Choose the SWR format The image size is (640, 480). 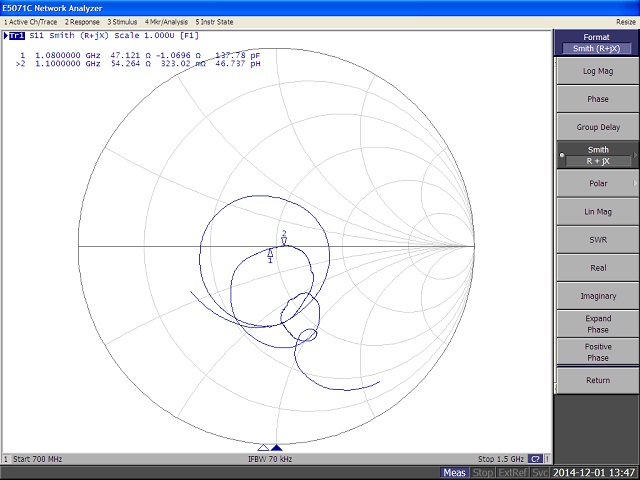pos(598,240)
